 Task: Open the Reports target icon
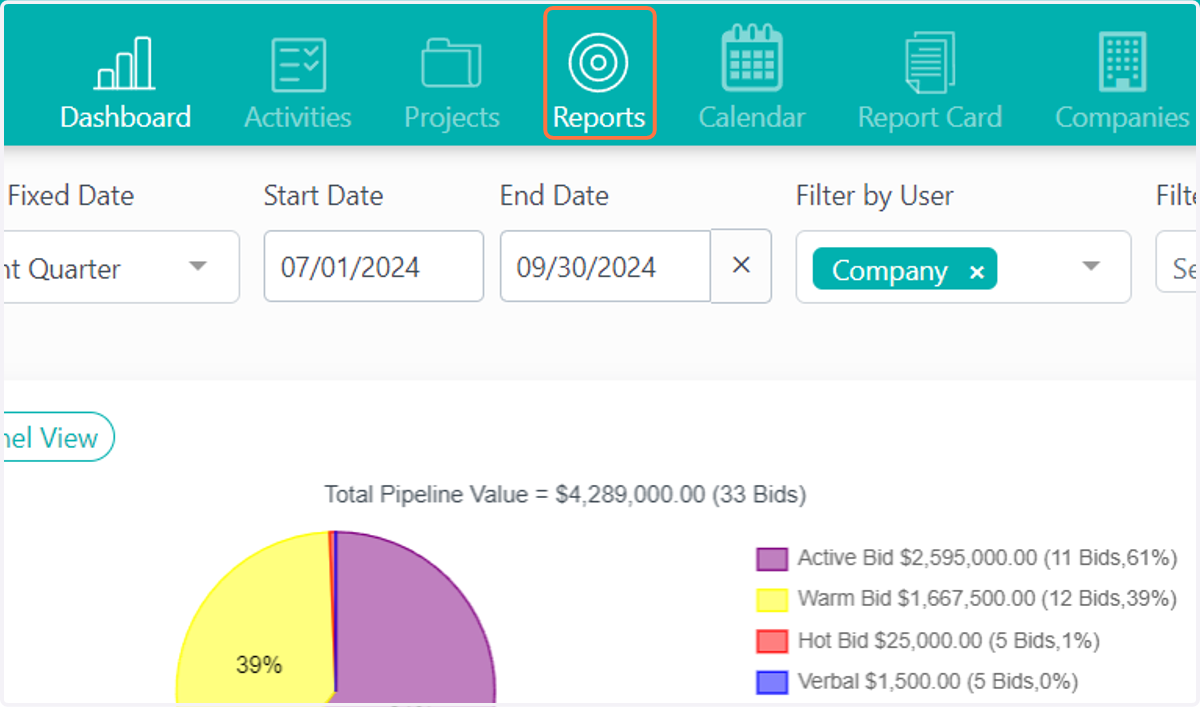(x=598, y=62)
